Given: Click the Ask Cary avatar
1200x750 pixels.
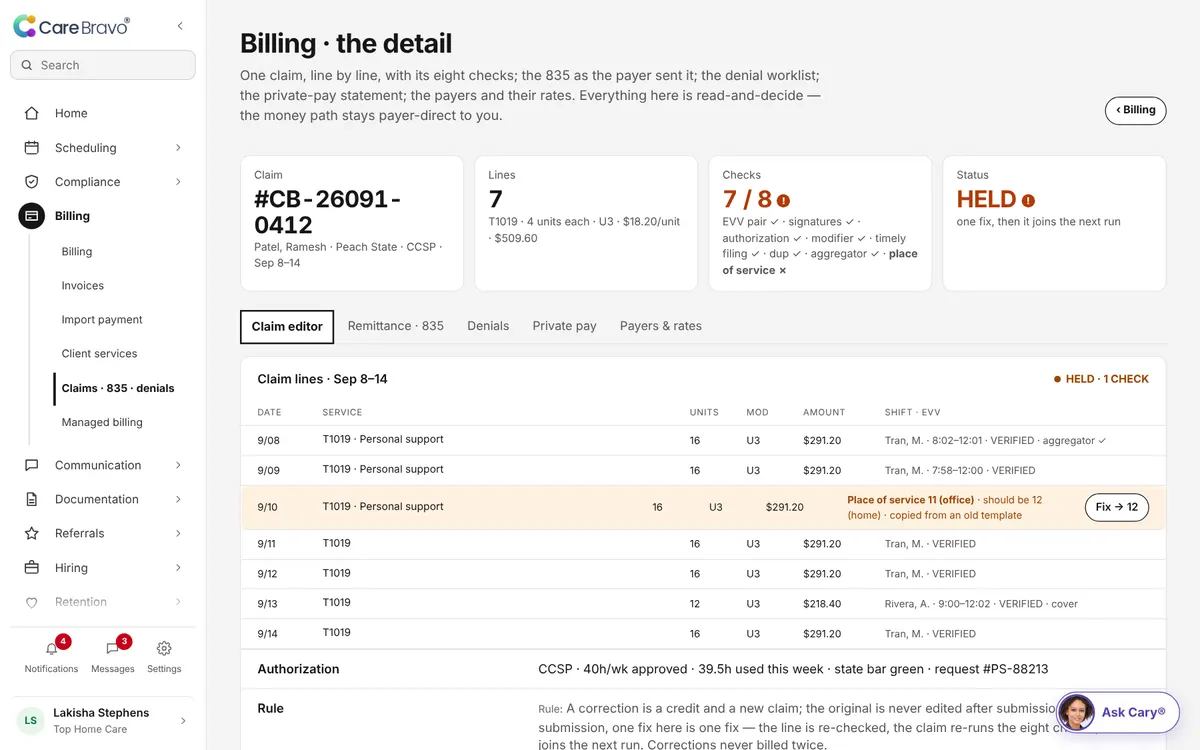Looking at the screenshot, I should coord(1077,712).
